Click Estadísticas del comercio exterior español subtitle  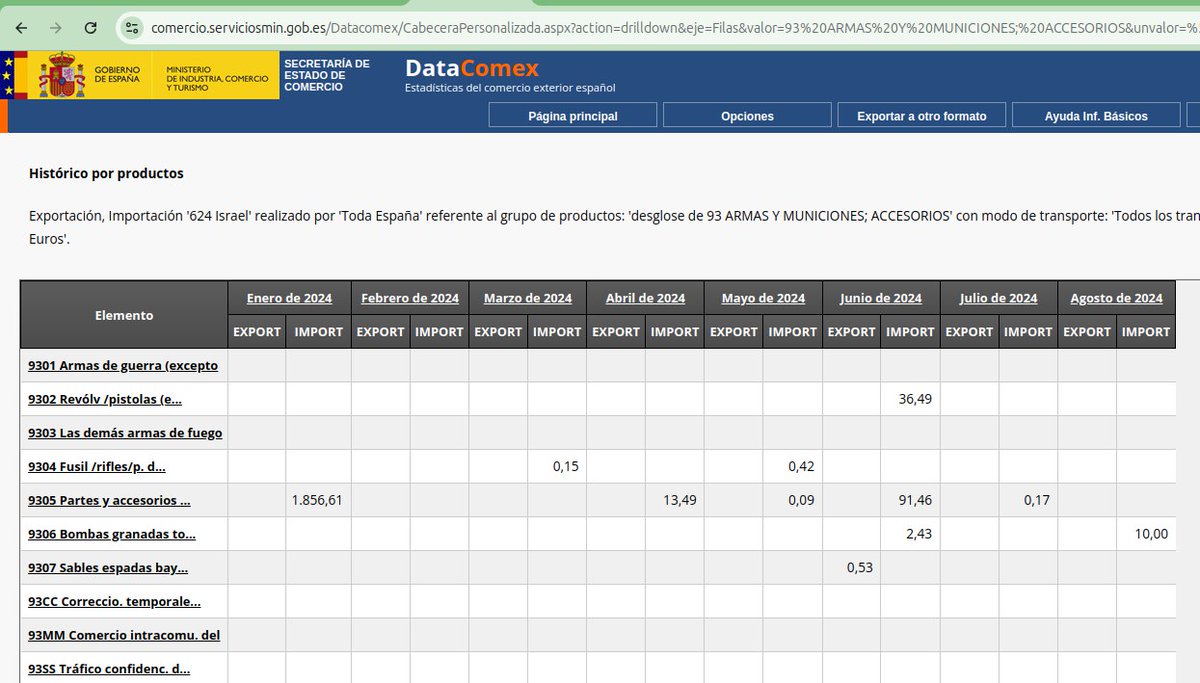tap(510, 89)
